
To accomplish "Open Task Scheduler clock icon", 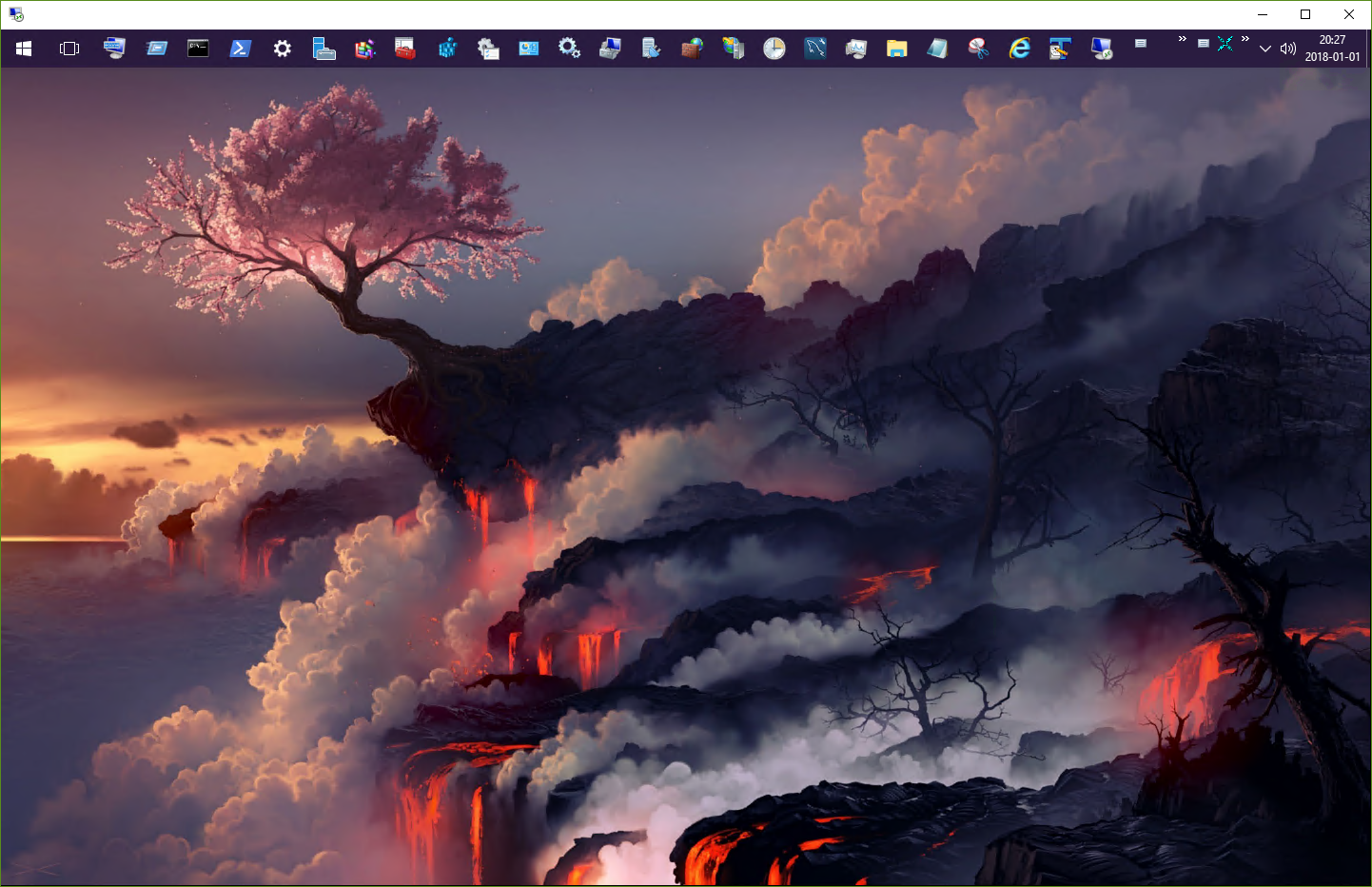I will click(774, 49).
